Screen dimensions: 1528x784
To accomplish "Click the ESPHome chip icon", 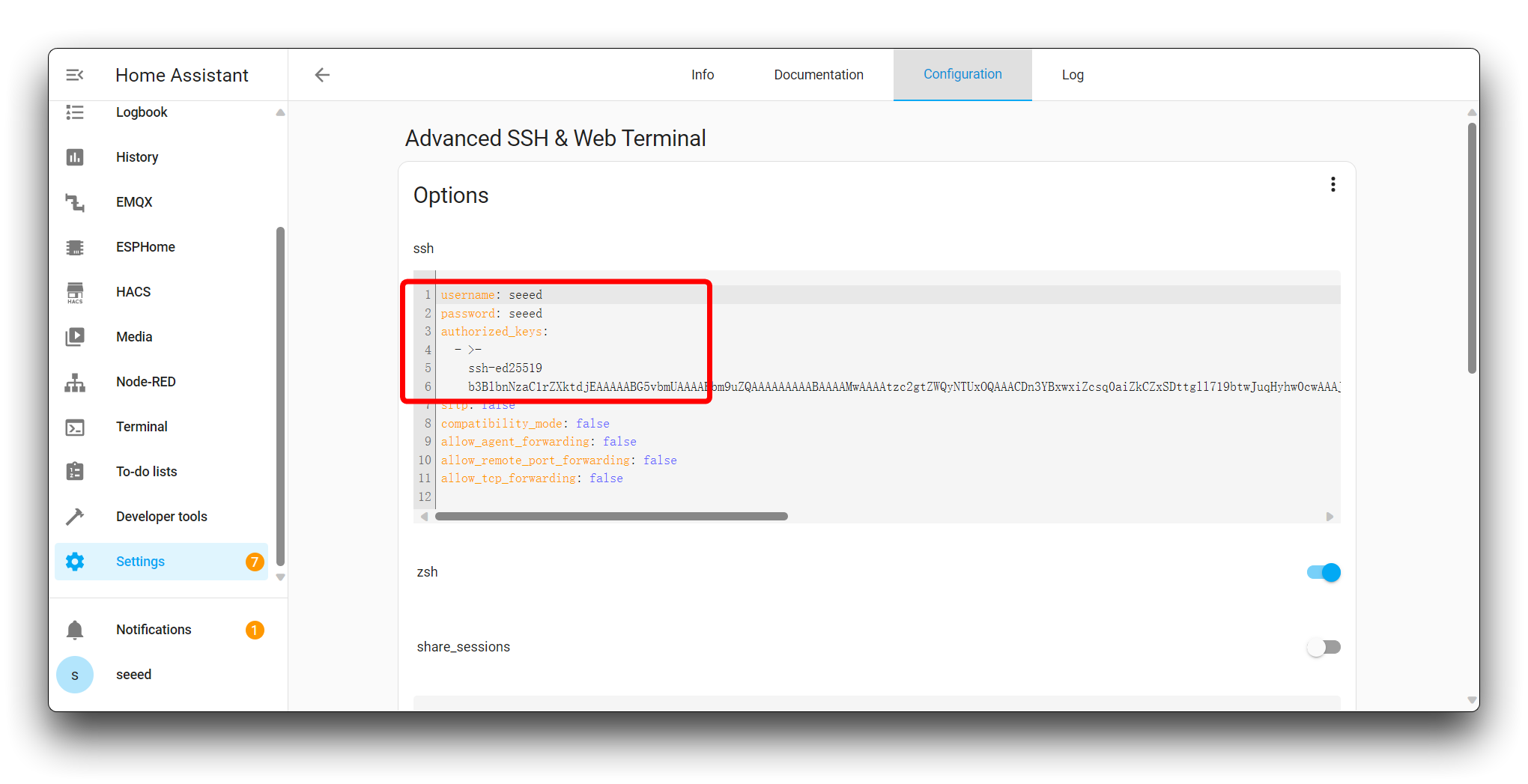I will pos(75,247).
